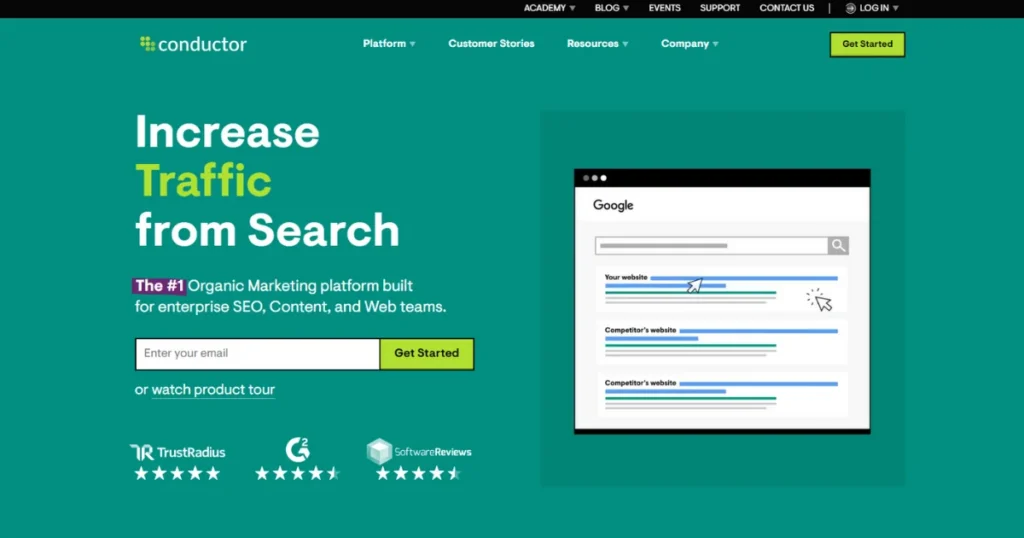This screenshot has width=1024, height=538.
Task: Open the Resources dropdown chevron
Action: (625, 44)
